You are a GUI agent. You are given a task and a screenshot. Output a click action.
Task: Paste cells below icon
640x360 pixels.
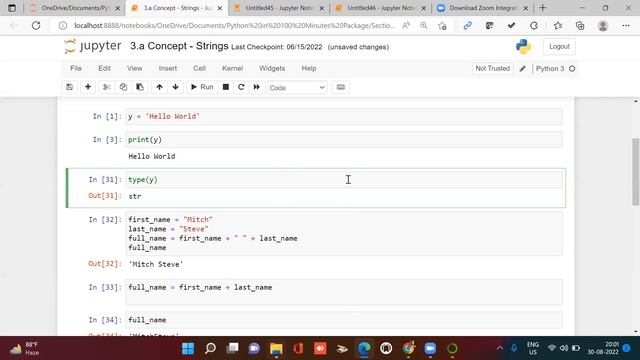pyautogui.click(x=140, y=87)
